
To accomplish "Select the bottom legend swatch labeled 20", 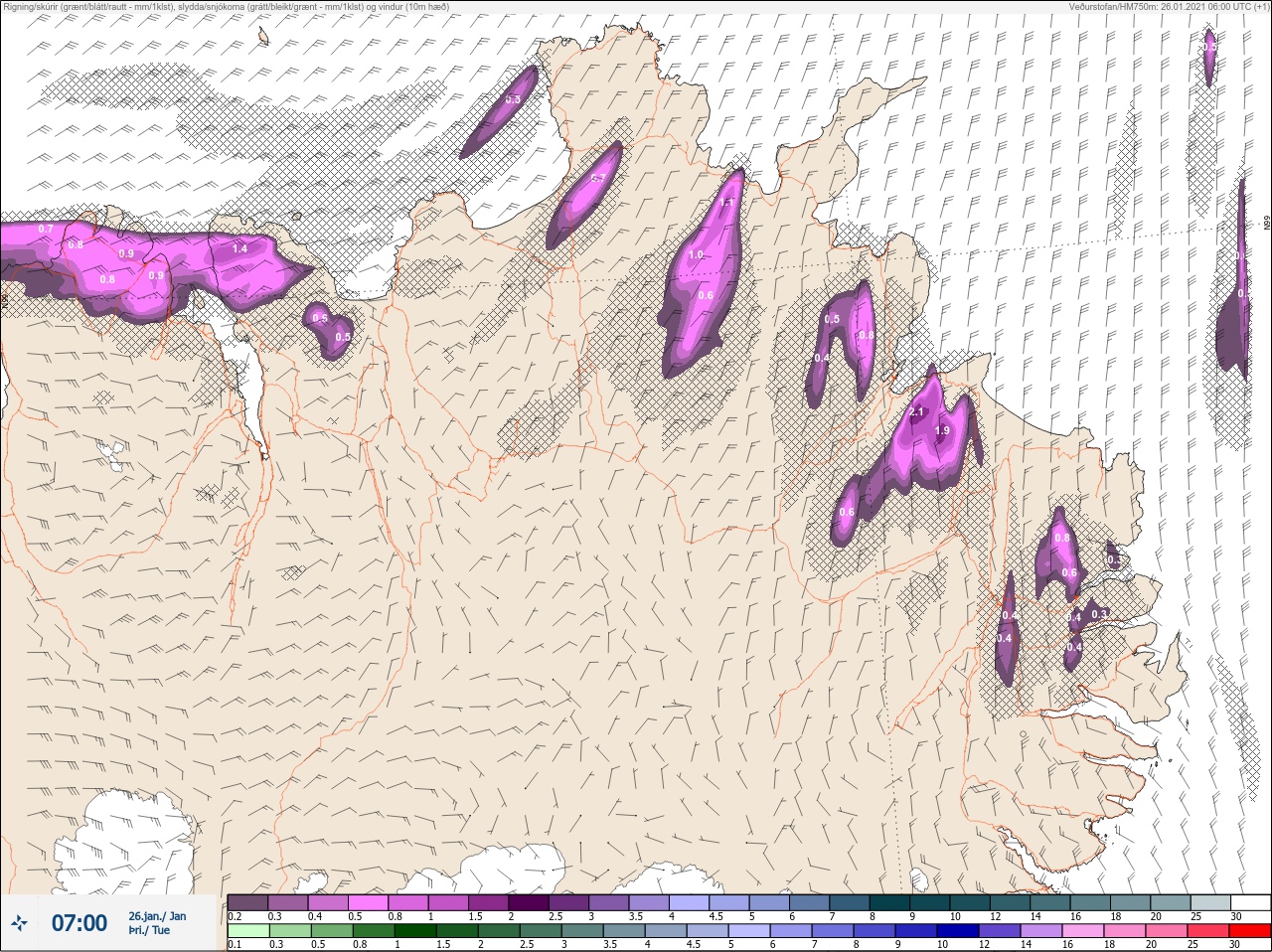I will click(1167, 931).
